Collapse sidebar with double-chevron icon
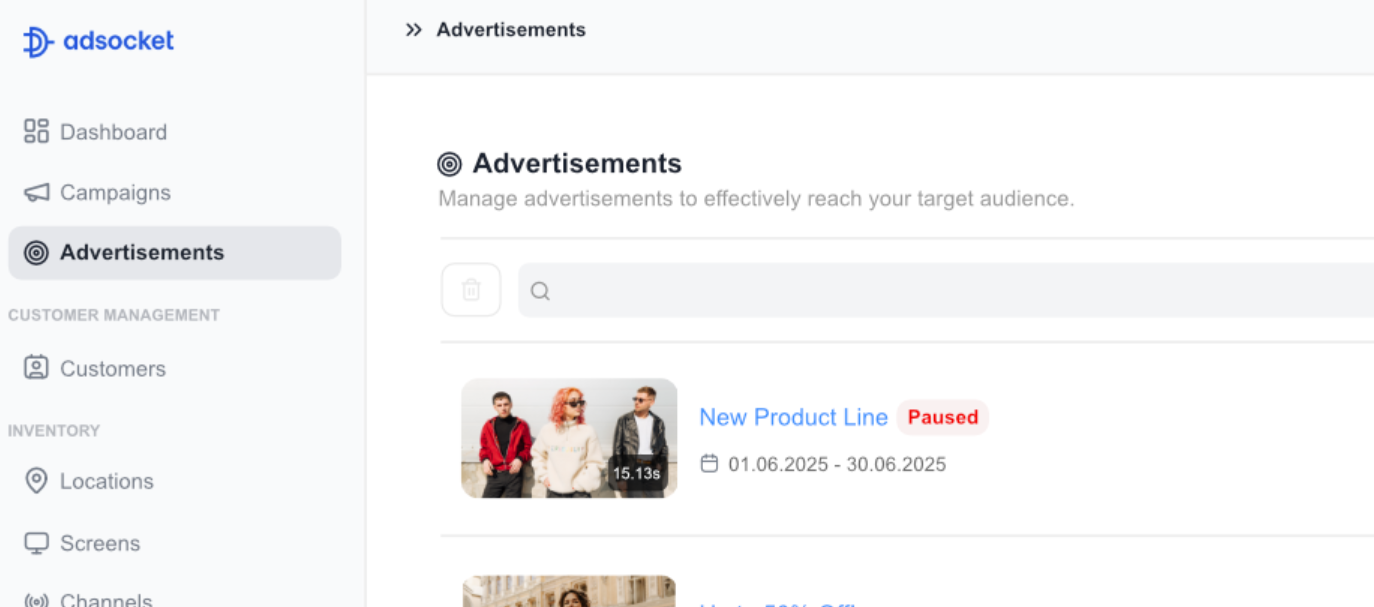1374x607 pixels. [413, 30]
